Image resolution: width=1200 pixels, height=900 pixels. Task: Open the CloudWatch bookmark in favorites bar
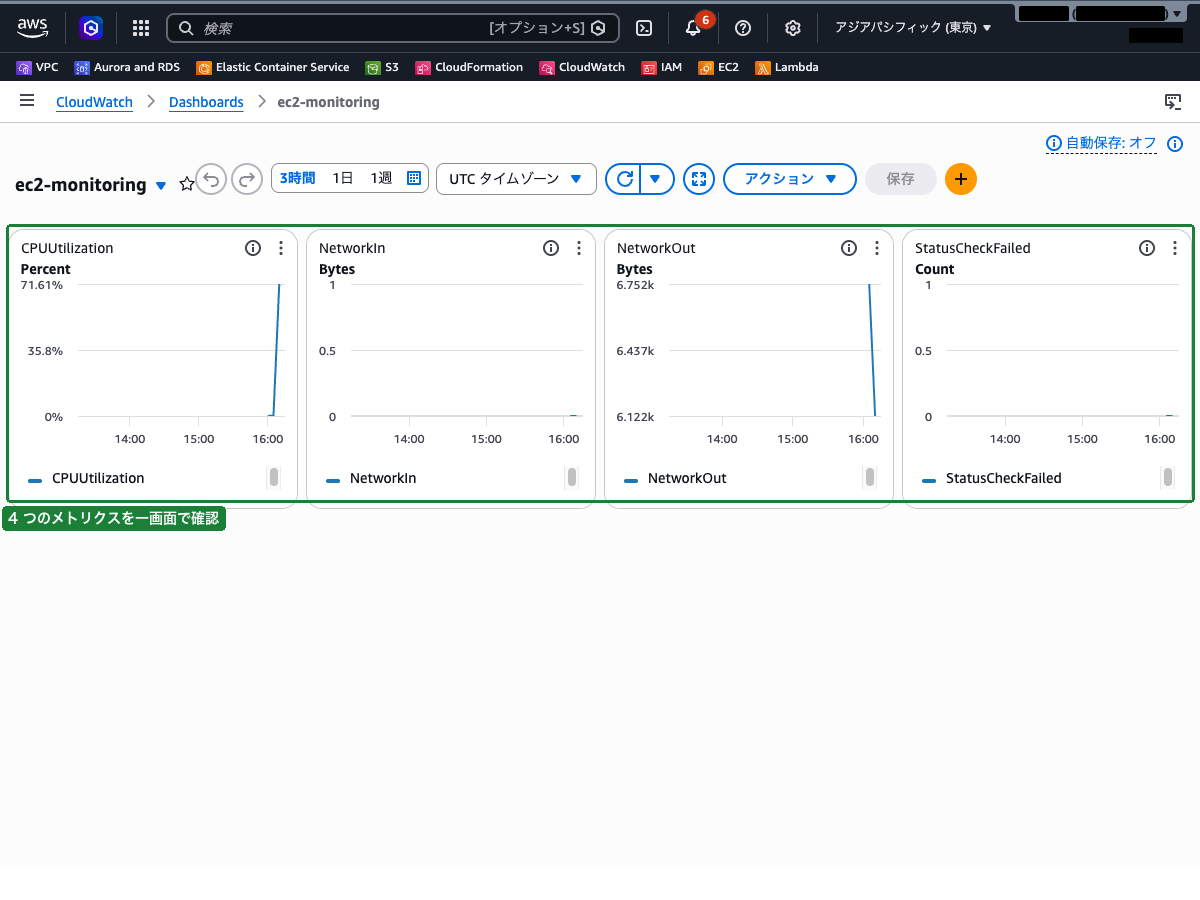coord(582,67)
